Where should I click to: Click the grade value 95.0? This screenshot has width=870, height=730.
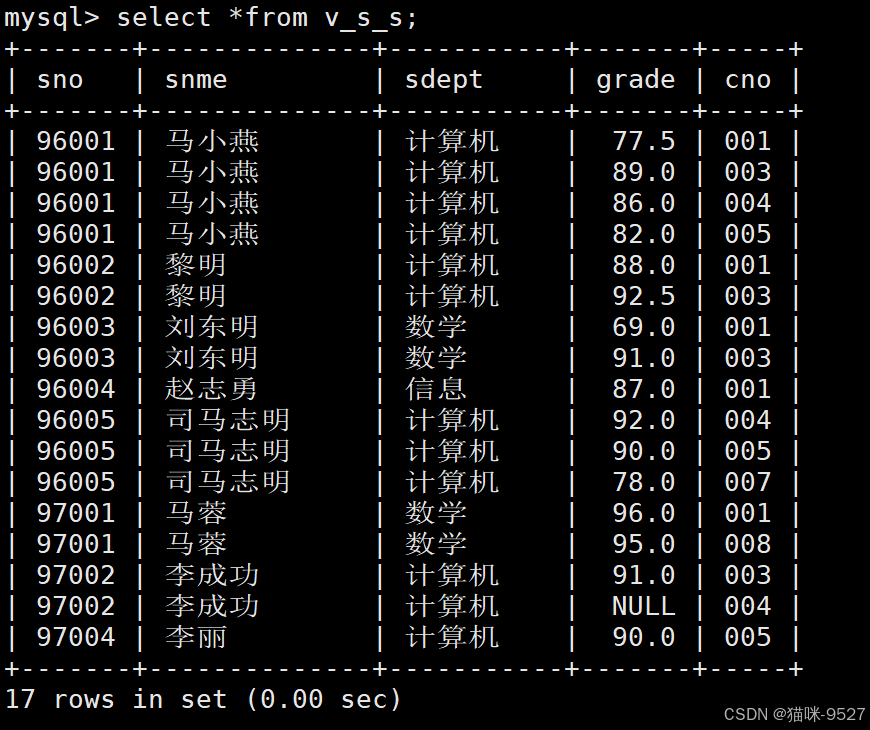point(644,545)
